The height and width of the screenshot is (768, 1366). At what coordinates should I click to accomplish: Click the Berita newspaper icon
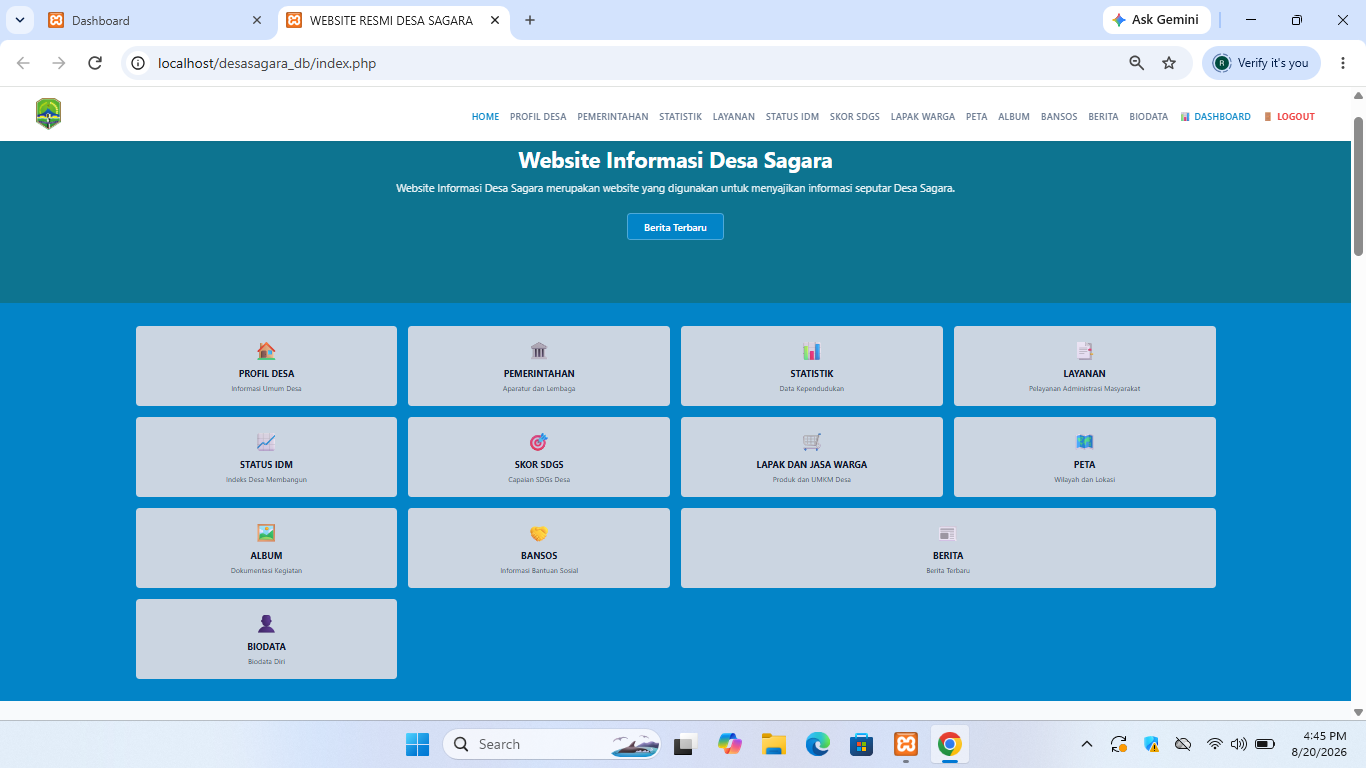click(x=948, y=533)
